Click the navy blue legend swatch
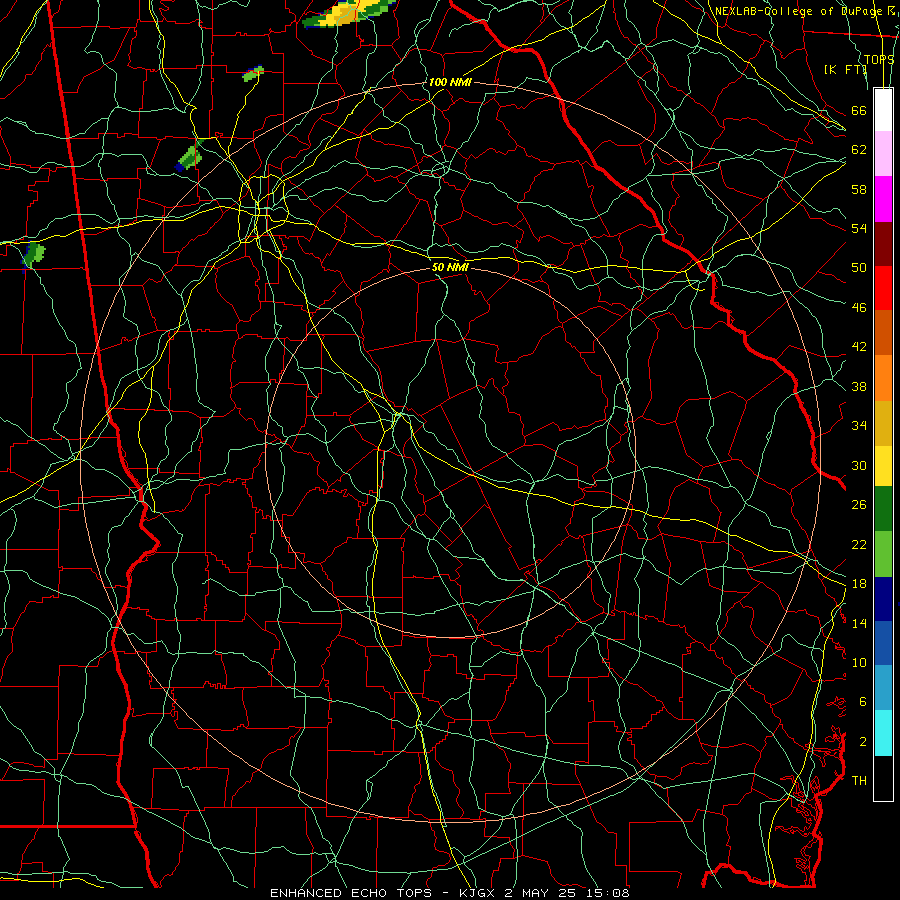Viewport: 900px width, 900px height. pyautogui.click(x=883, y=599)
